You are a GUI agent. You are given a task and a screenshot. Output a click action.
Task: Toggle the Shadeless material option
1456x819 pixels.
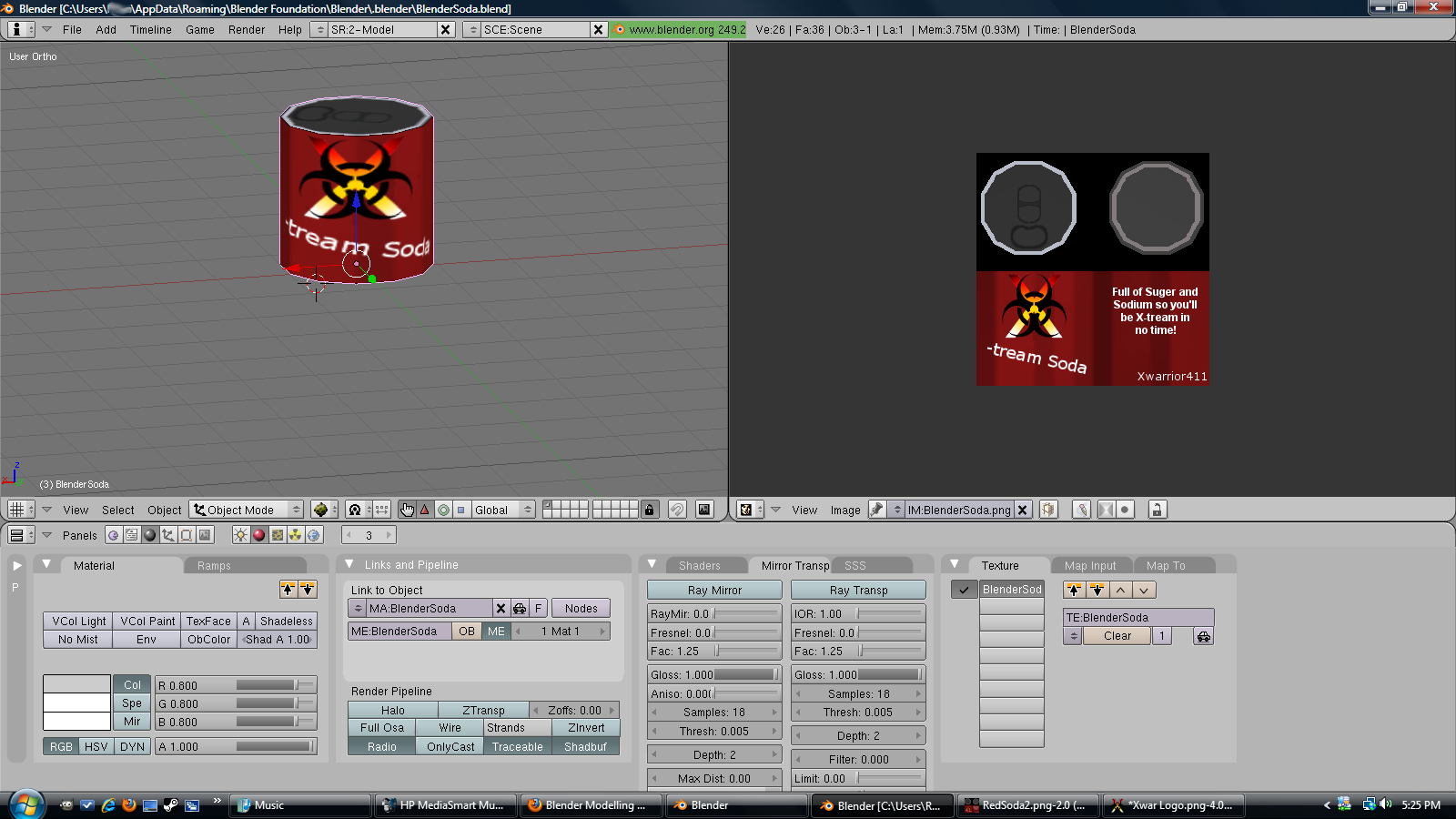pos(286,621)
